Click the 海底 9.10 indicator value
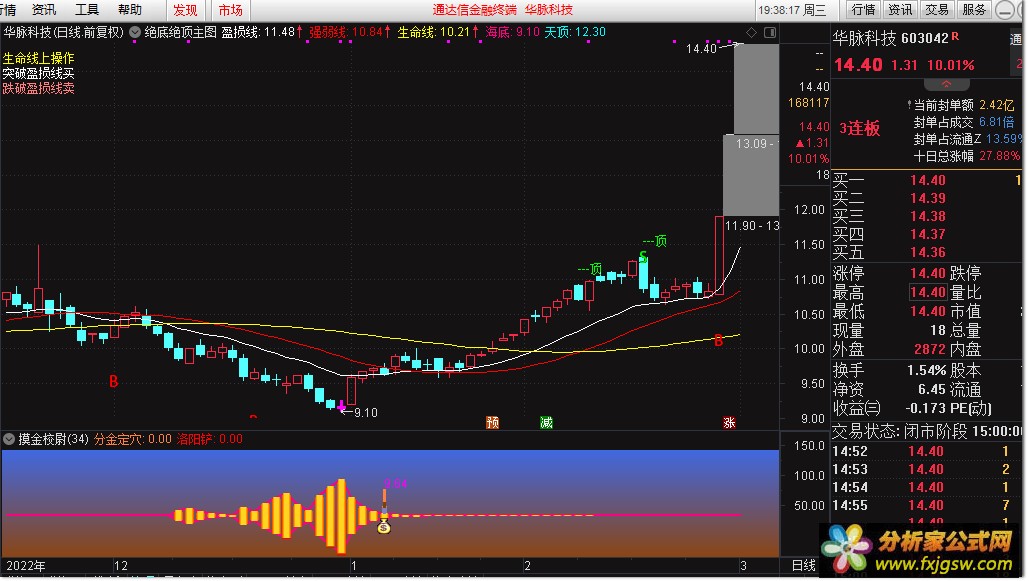This screenshot has height=581, width=1029. (513, 32)
